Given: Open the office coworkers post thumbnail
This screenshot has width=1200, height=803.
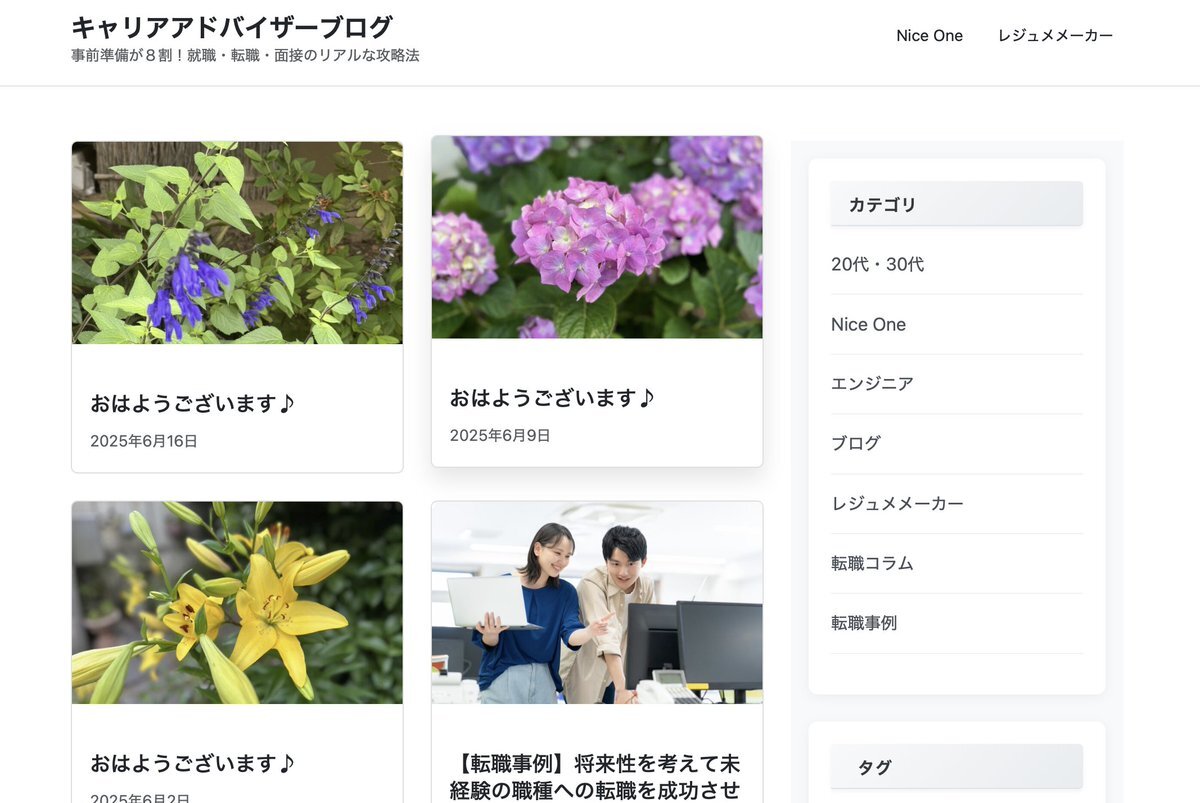Looking at the screenshot, I should click(x=597, y=603).
